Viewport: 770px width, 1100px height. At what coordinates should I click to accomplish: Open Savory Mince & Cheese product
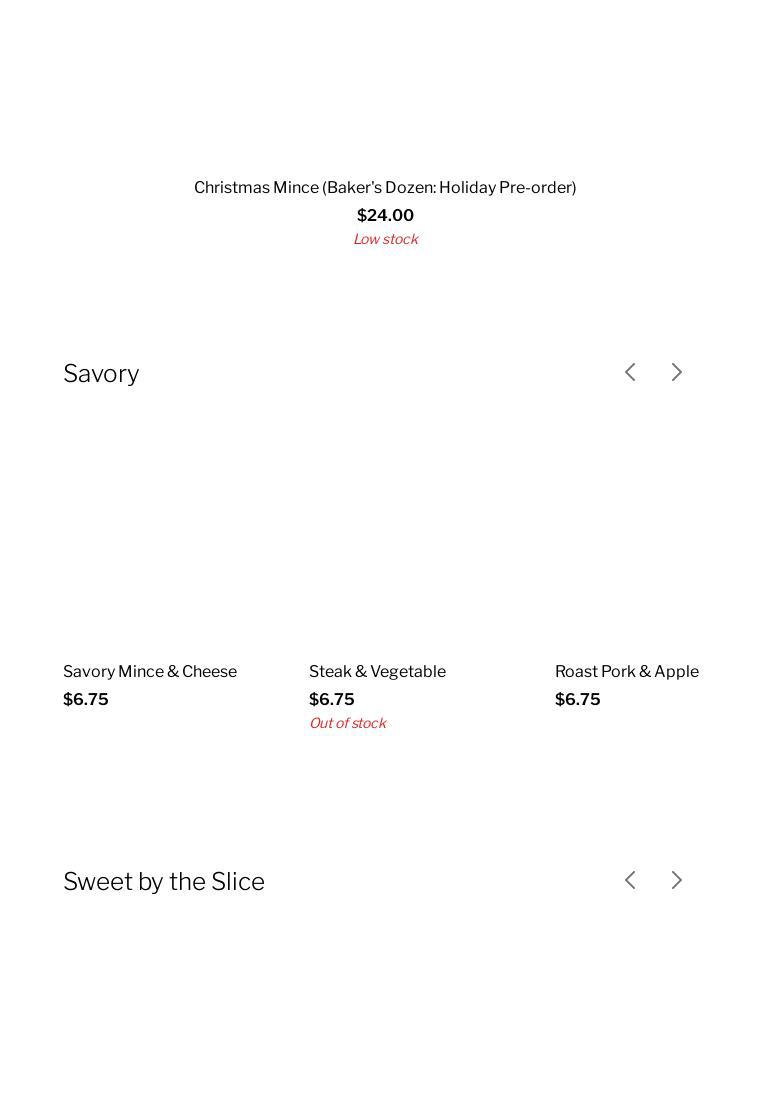click(150, 671)
